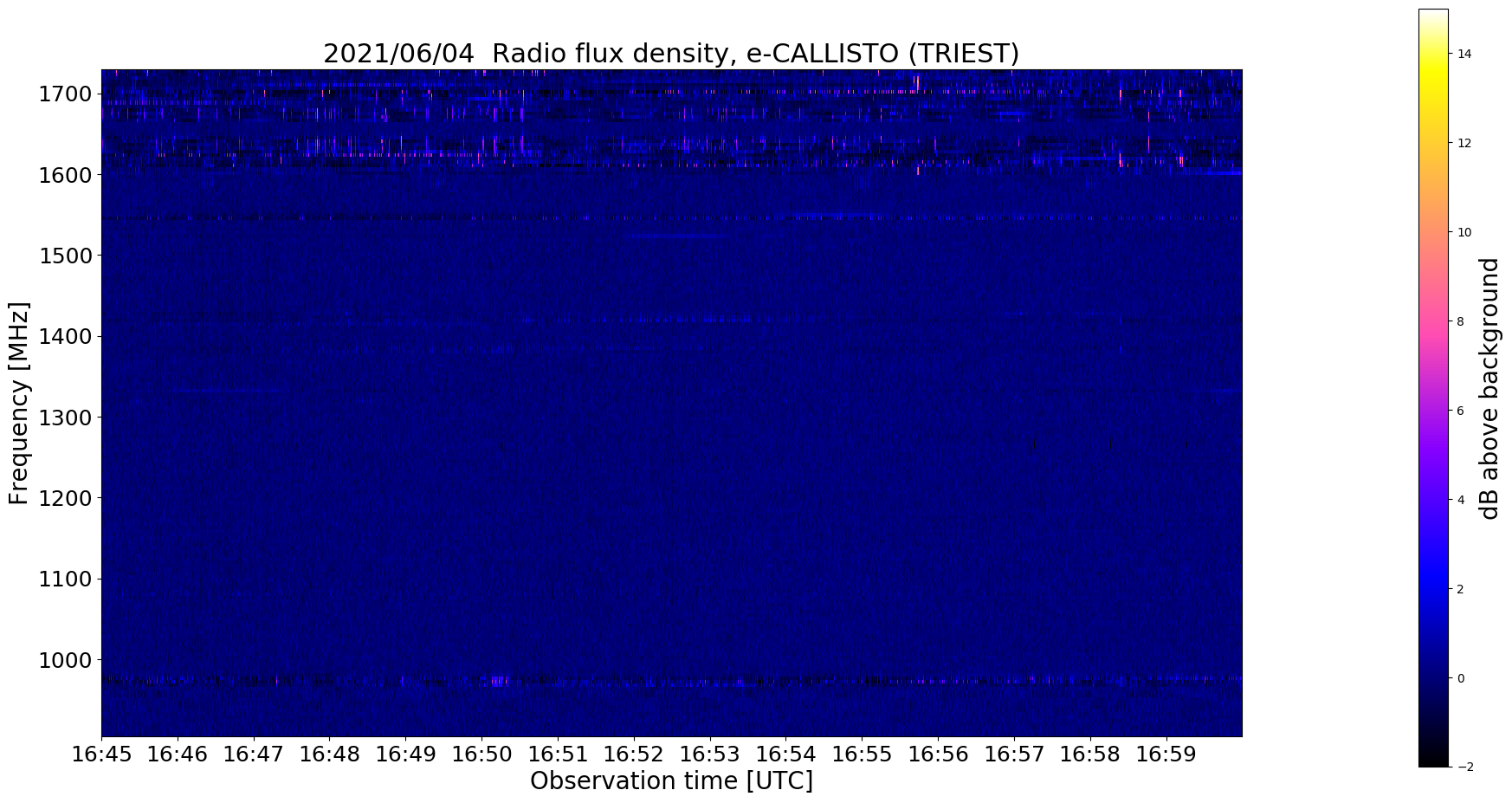Click the 16:59 time tick label
Screen dimensions: 1512x803
(x=1166, y=754)
